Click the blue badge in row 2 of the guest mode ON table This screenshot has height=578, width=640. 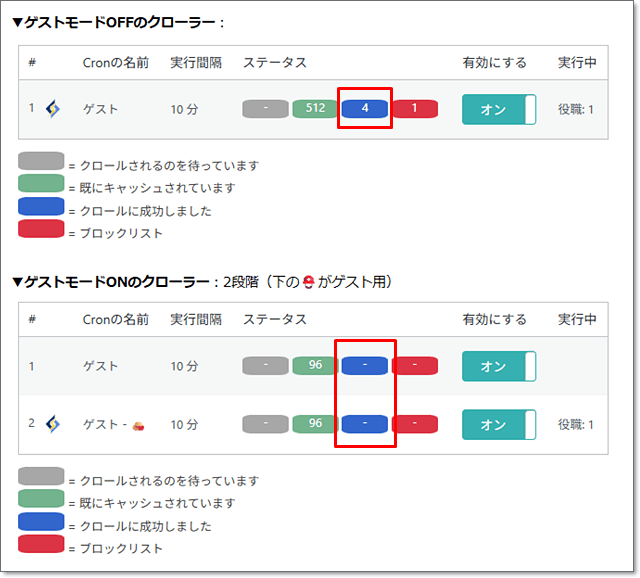(x=365, y=424)
